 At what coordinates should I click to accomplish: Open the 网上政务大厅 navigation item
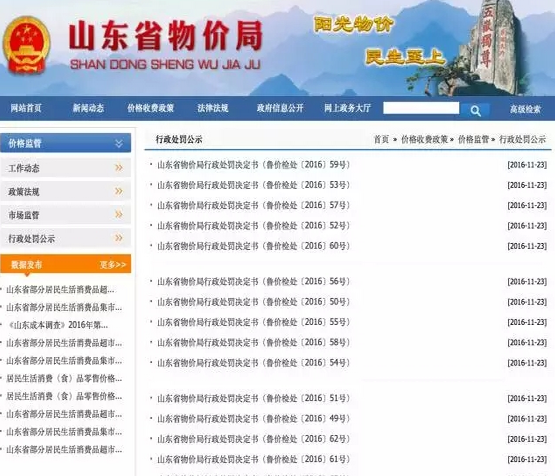coord(348,108)
